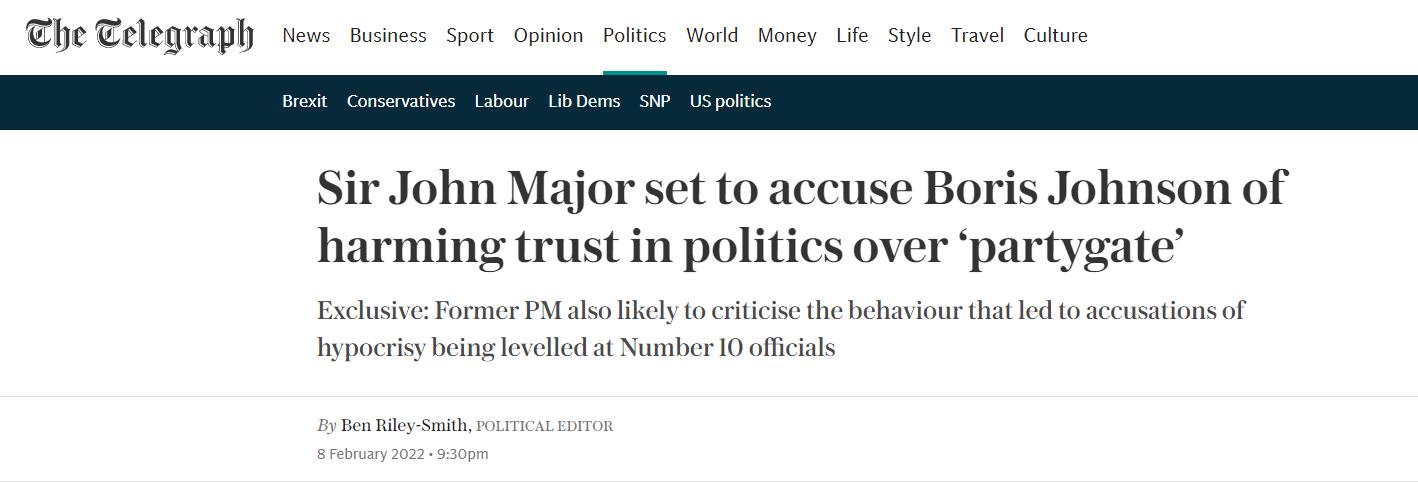Open the Brexit subtopic link
Viewport: 1418px width, 482px height.
pyautogui.click(x=304, y=101)
